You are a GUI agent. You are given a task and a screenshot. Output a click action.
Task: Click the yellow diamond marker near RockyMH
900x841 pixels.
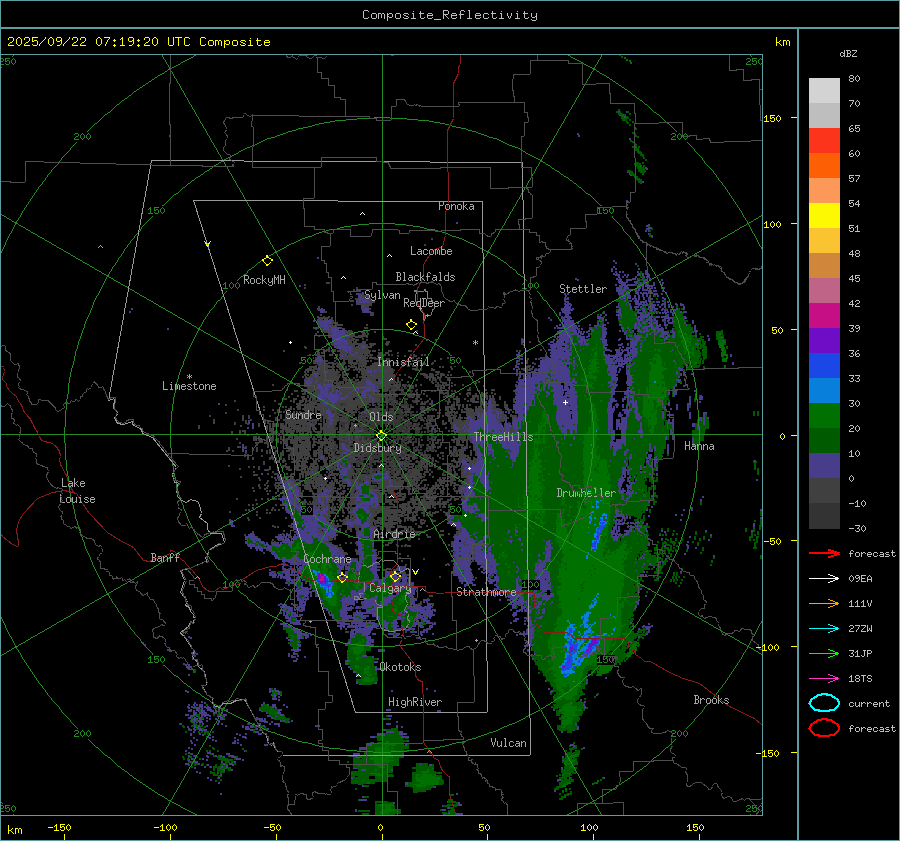pos(267,260)
